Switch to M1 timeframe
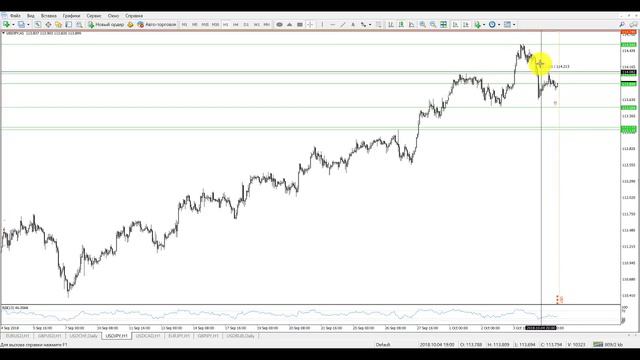 (184, 24)
